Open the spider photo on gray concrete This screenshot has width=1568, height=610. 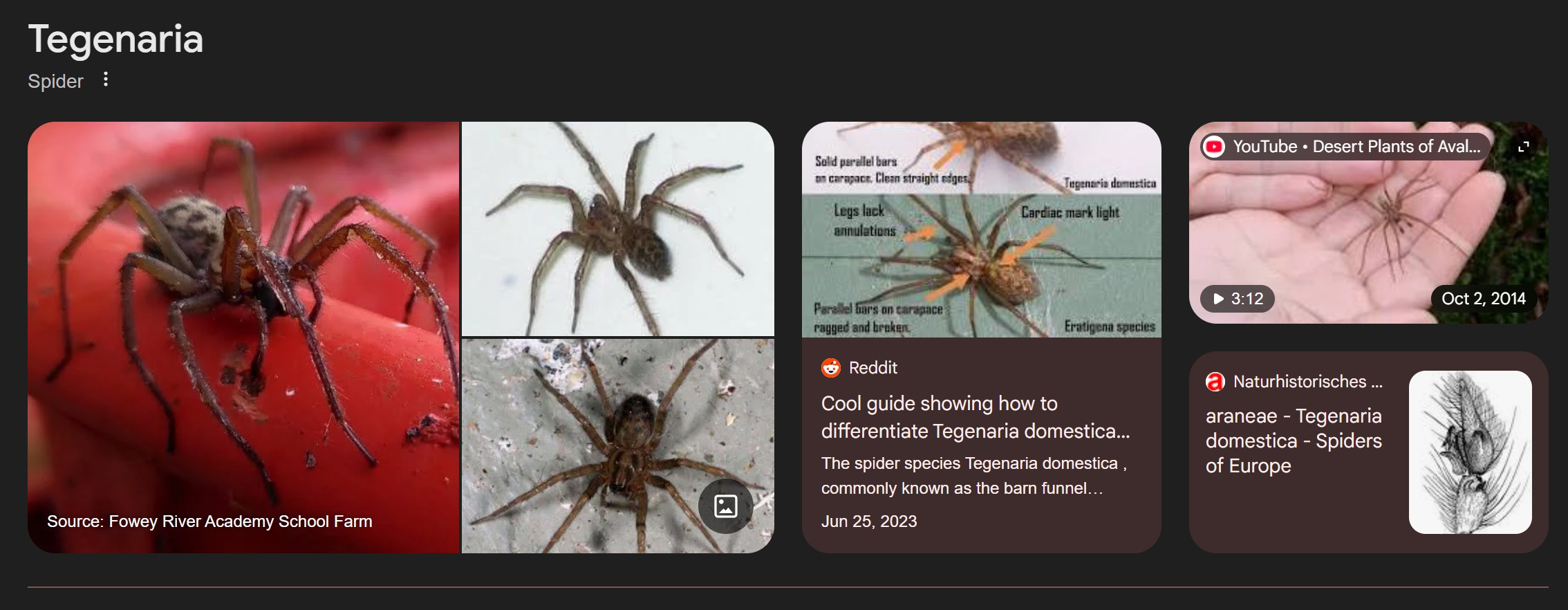click(x=618, y=446)
